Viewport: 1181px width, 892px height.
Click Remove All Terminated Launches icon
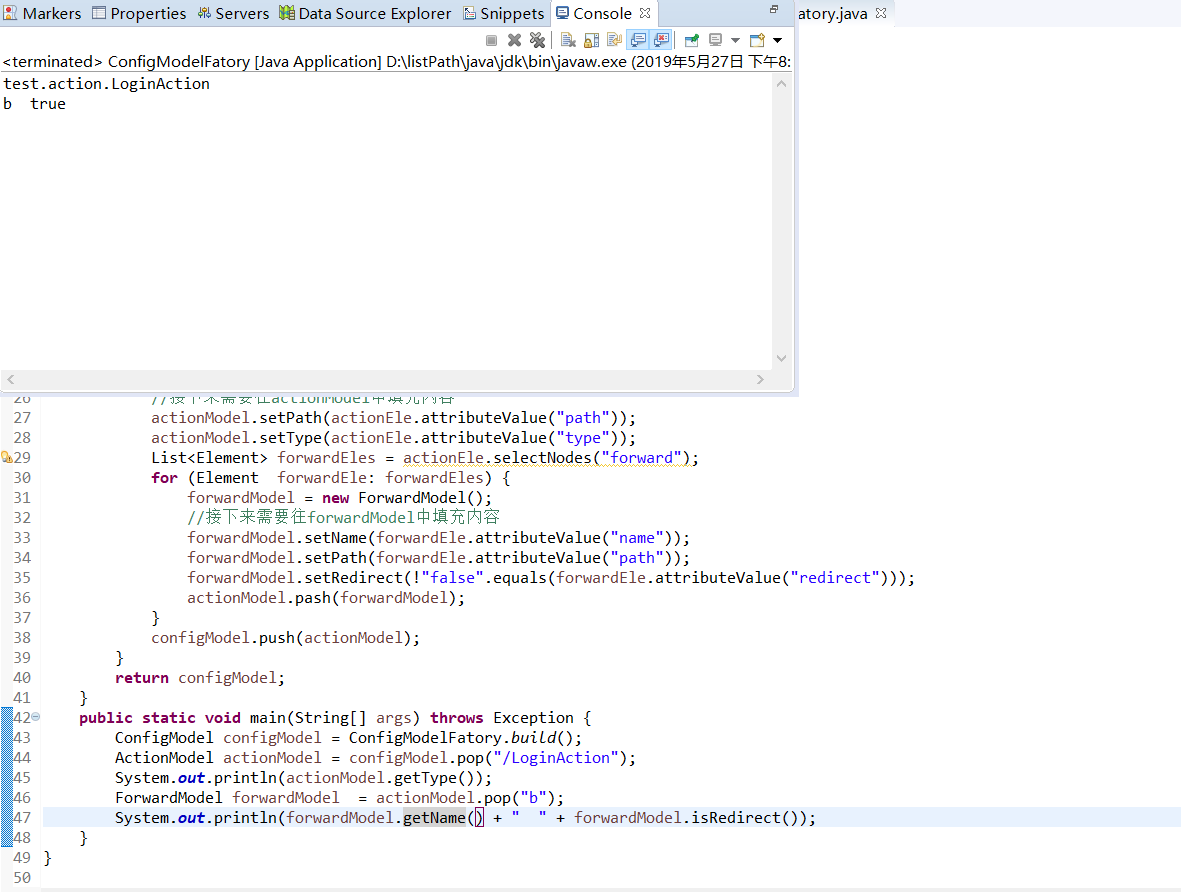click(537, 40)
